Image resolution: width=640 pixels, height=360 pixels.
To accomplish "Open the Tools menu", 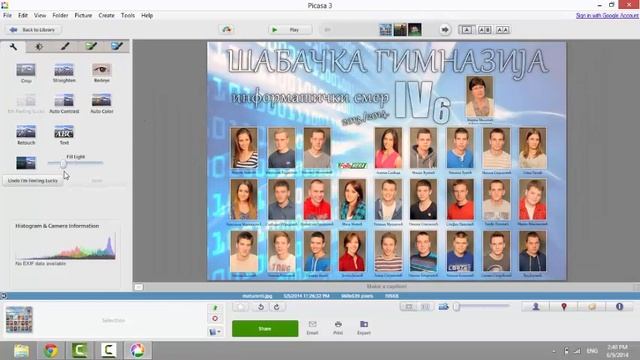I will (128, 15).
